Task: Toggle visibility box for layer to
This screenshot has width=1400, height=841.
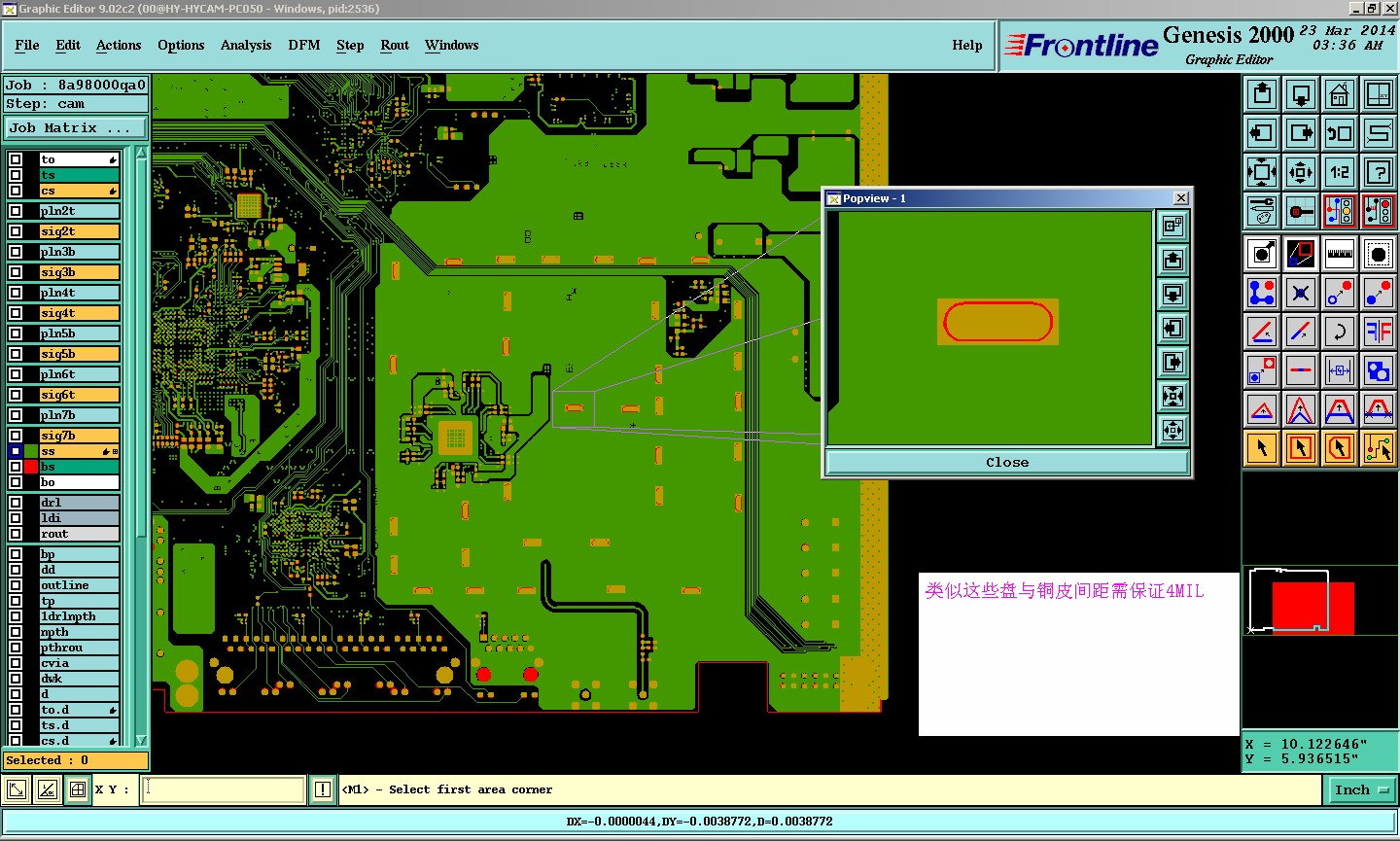Action: 16,159
